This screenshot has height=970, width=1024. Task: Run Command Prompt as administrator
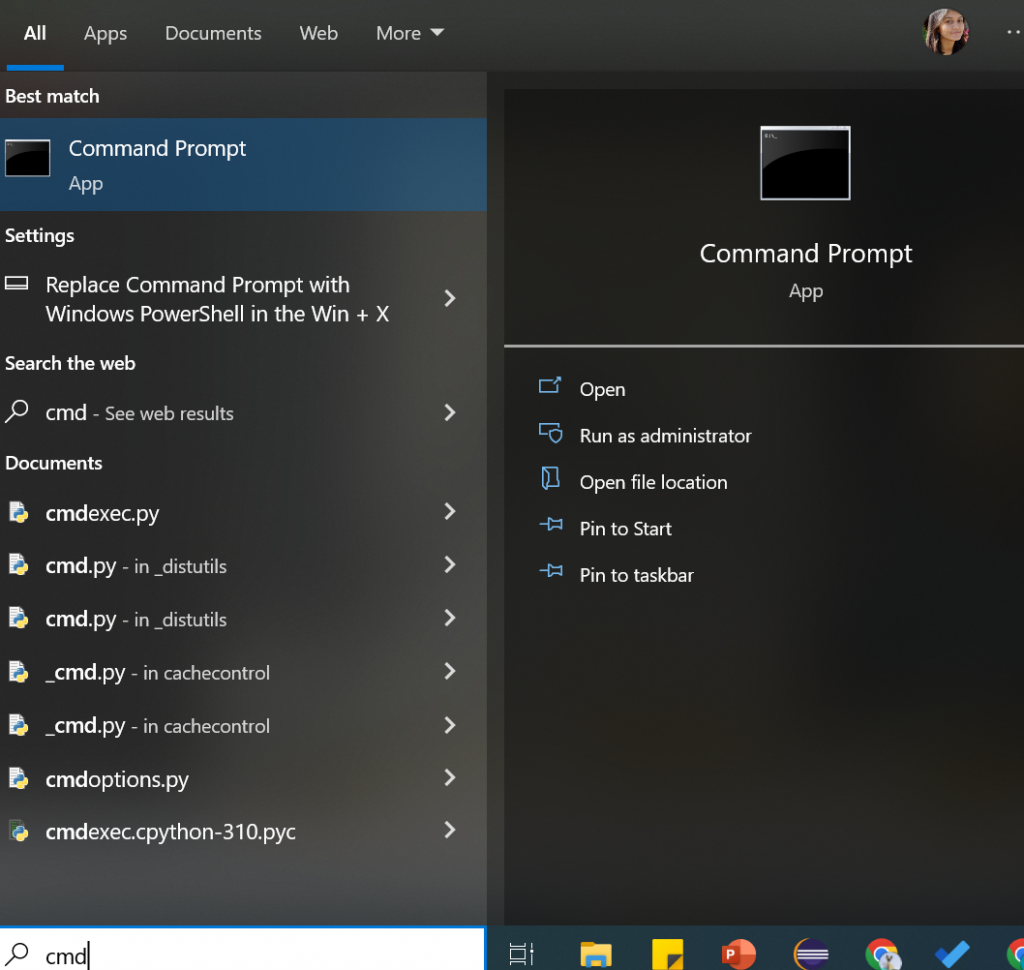pyautogui.click(x=665, y=436)
